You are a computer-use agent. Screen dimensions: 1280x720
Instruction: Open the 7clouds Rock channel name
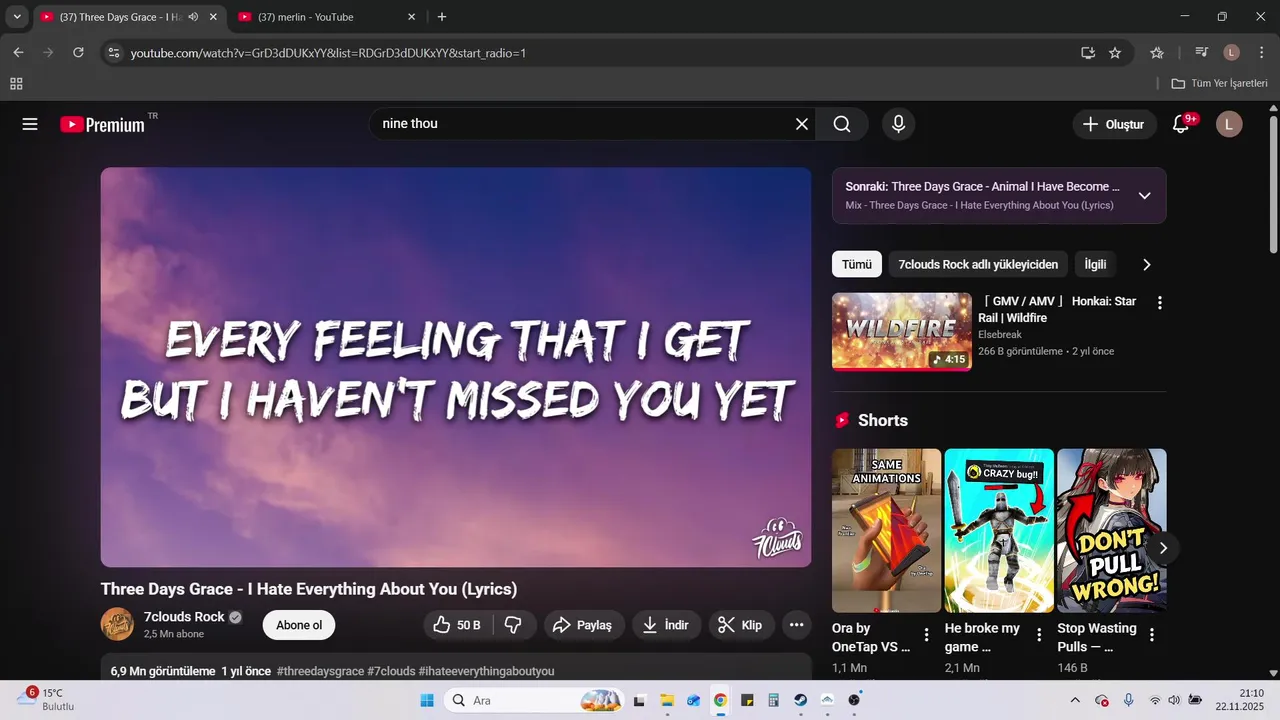point(184,617)
